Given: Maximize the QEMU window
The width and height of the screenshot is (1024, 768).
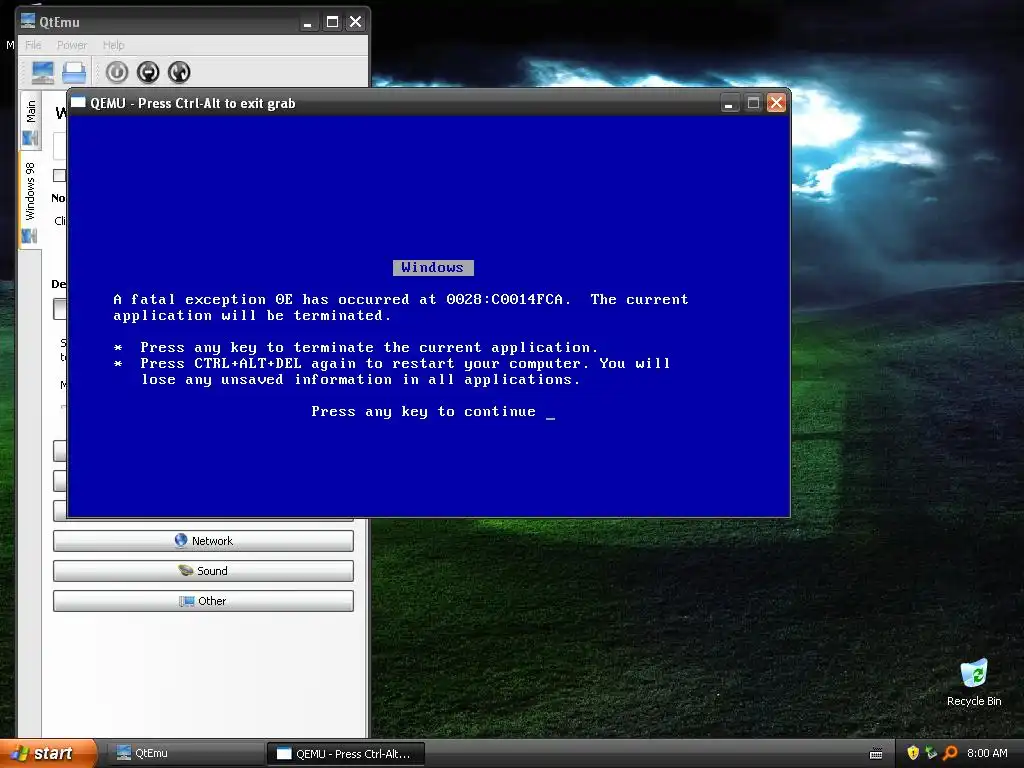Looking at the screenshot, I should tap(753, 103).
